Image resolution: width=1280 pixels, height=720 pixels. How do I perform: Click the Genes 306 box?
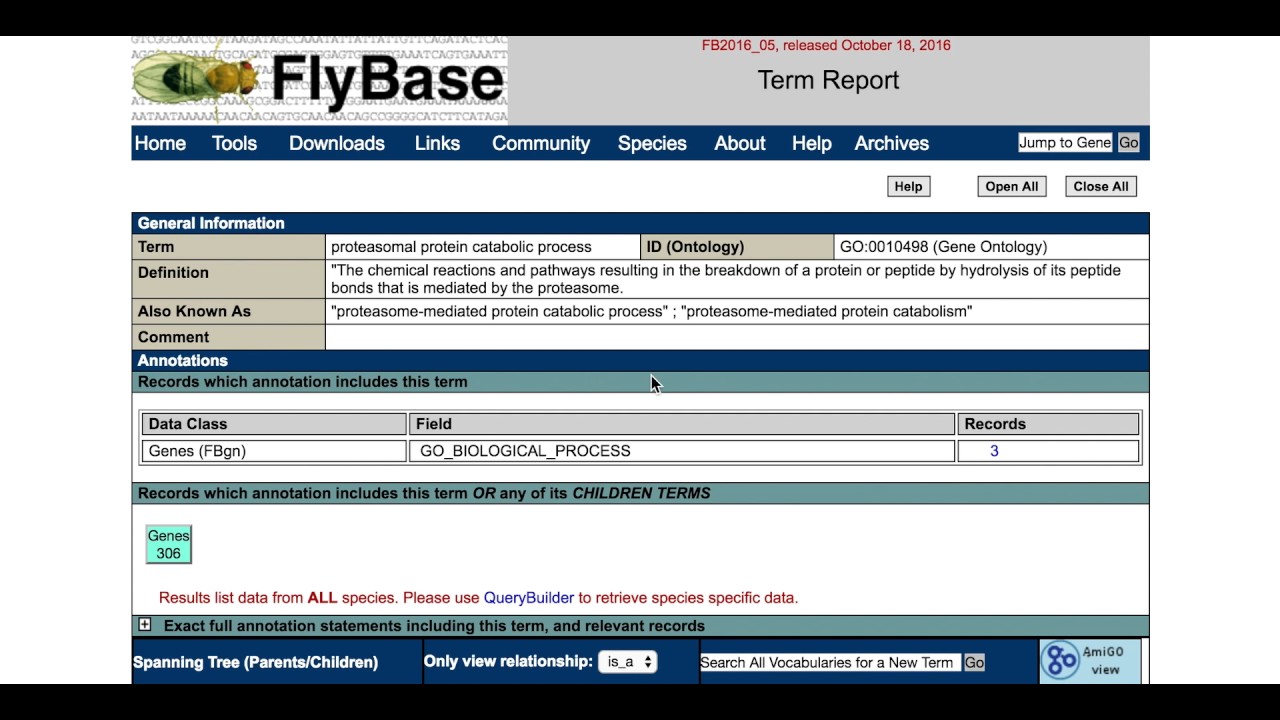(169, 545)
